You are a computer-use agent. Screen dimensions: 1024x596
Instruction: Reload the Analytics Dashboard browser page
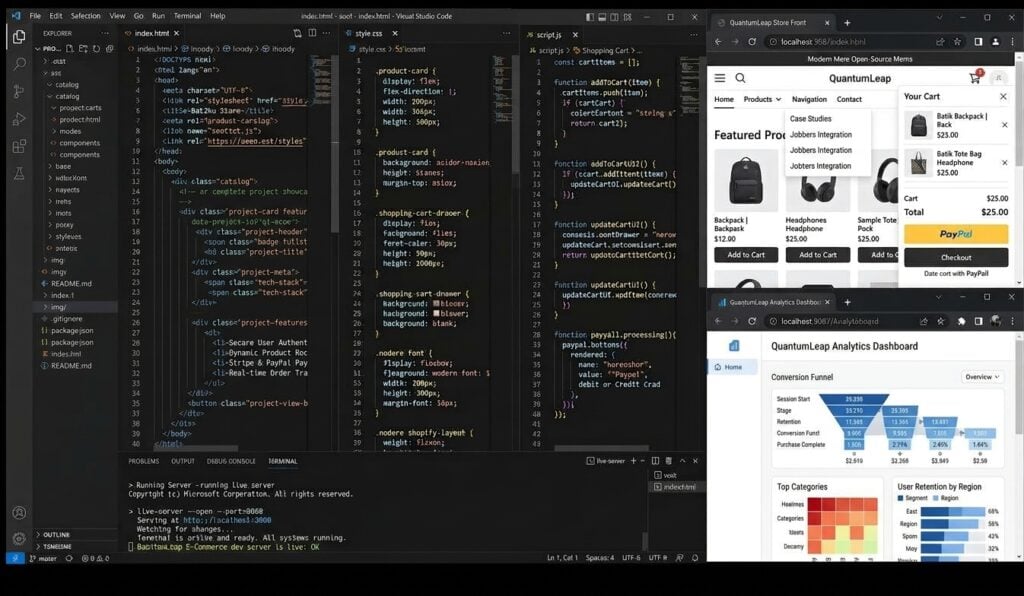click(752, 321)
